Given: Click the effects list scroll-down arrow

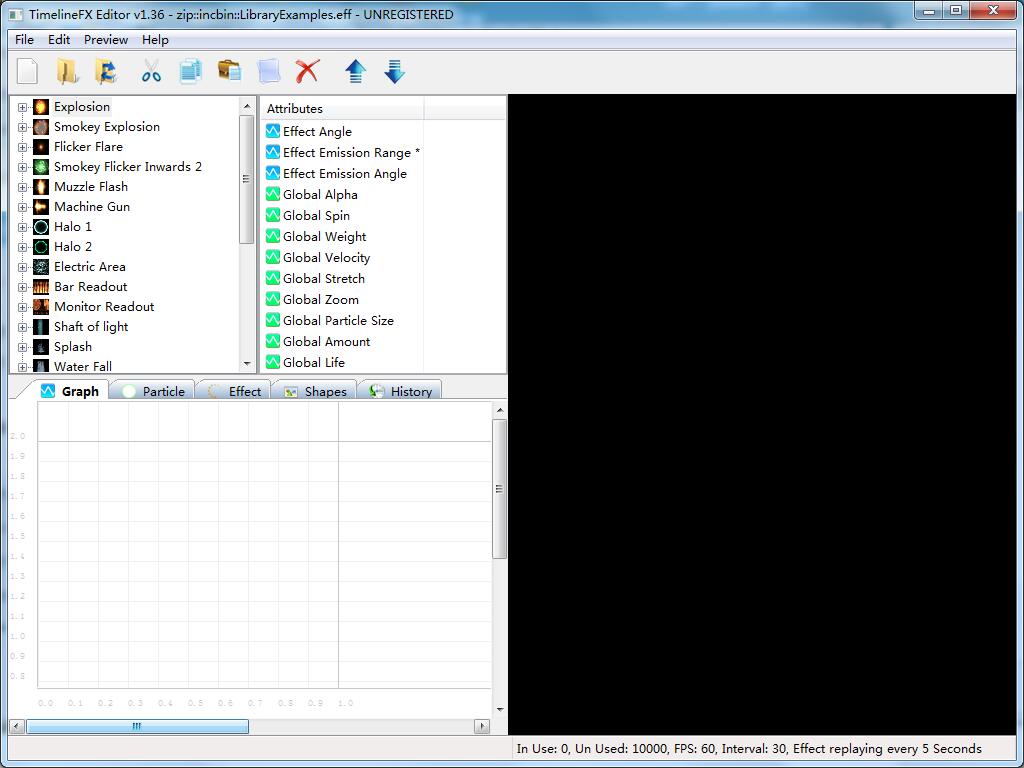Looking at the screenshot, I should [x=247, y=364].
